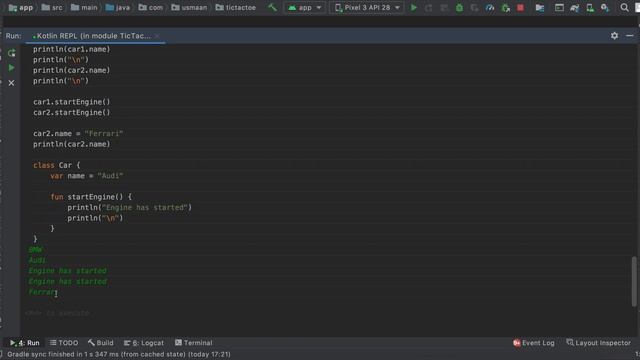Click the Rerun REPL icon

coord(11,53)
